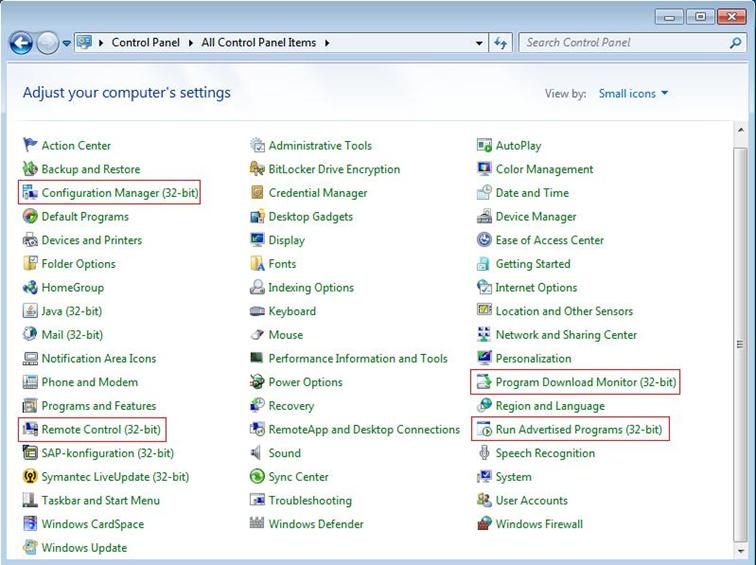Viewport: 756px width, 565px height.
Task: Expand arrow before Control Panel breadcrumb
Action: (101, 43)
